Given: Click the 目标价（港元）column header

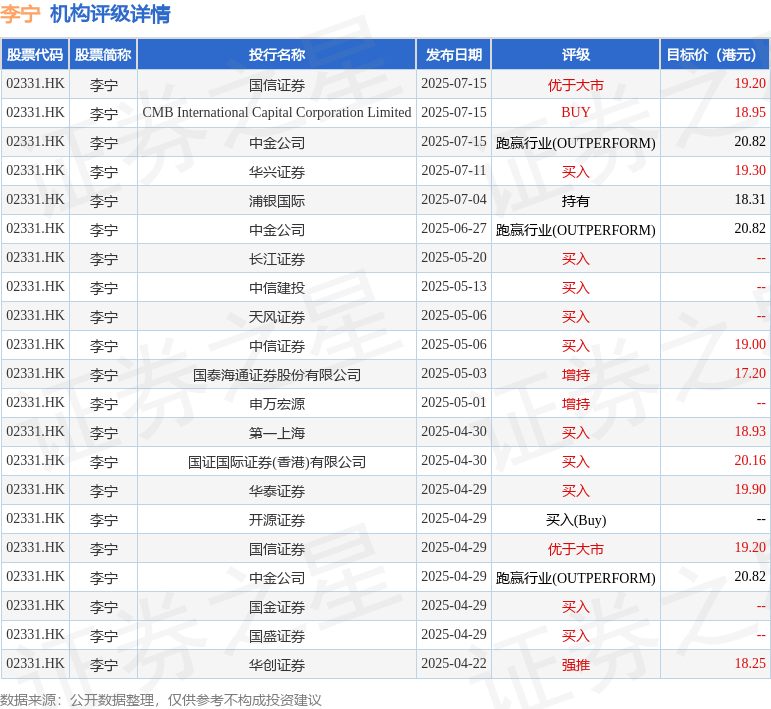Looking at the screenshot, I should coord(714,55).
